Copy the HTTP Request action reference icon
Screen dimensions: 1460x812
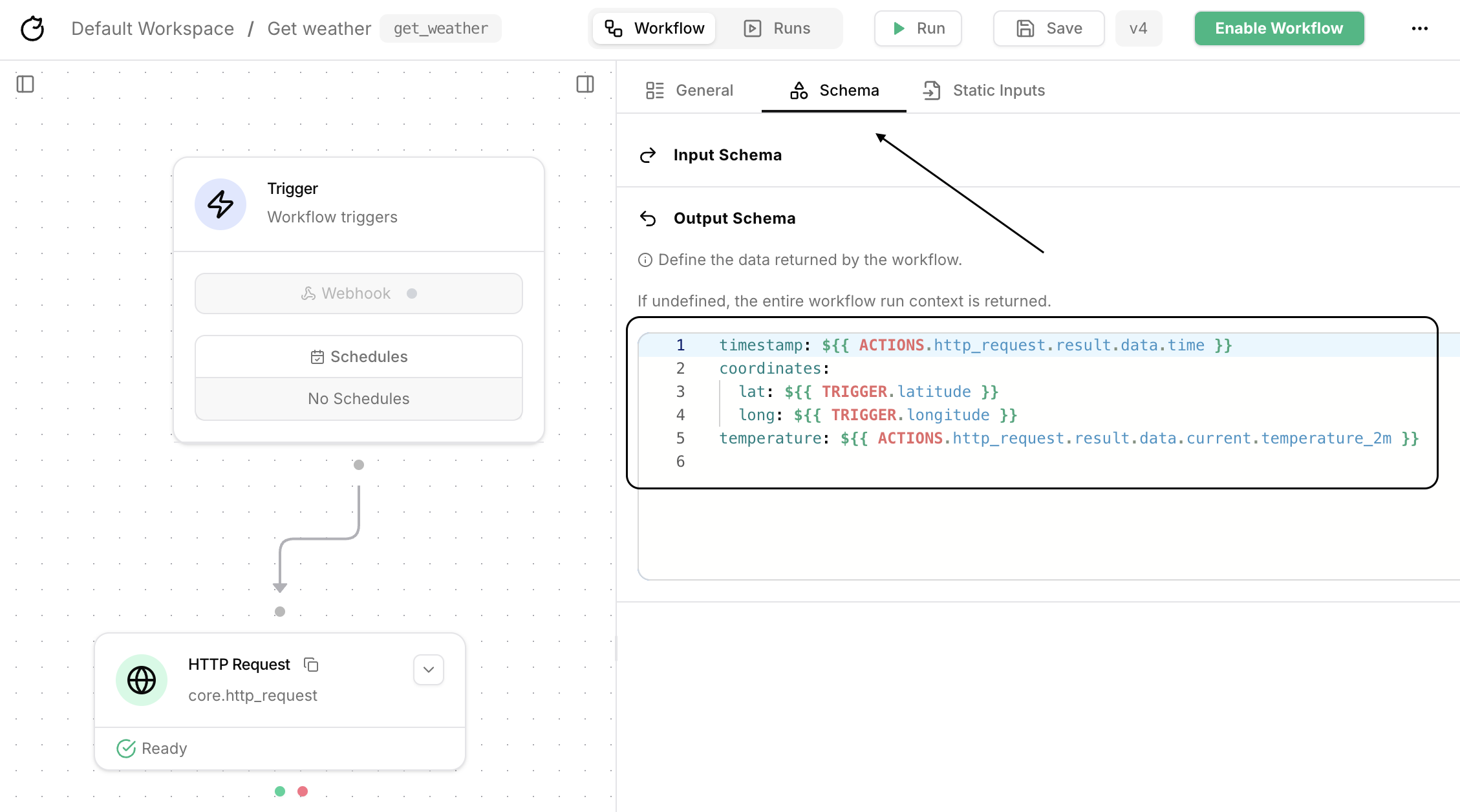311,665
